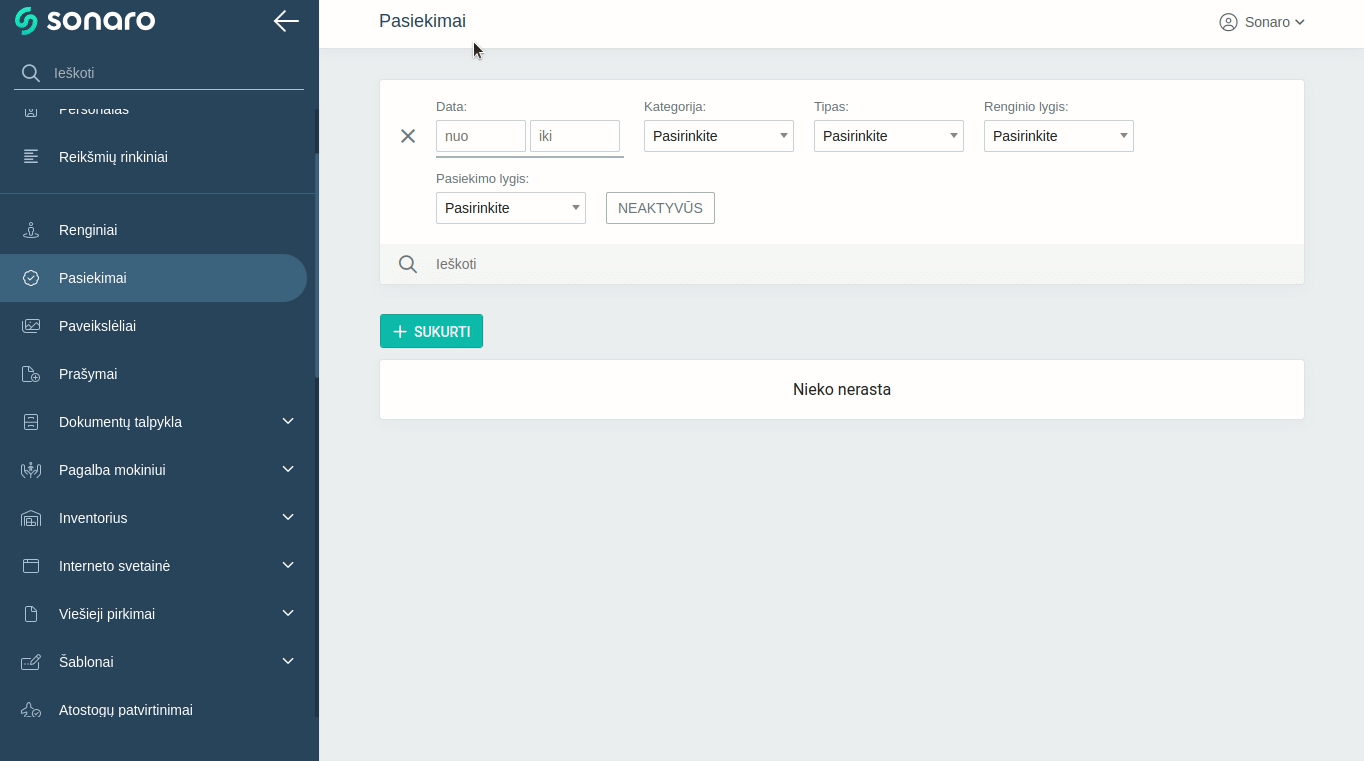Open Pasiekimai in the sidebar
The image size is (1364, 761).
tap(93, 278)
